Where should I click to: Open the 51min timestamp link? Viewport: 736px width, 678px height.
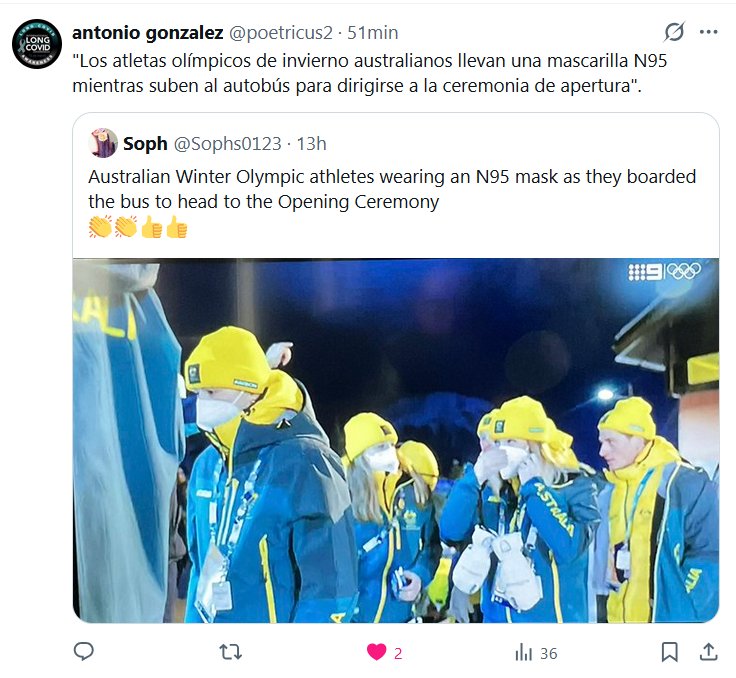pyautogui.click(x=373, y=33)
